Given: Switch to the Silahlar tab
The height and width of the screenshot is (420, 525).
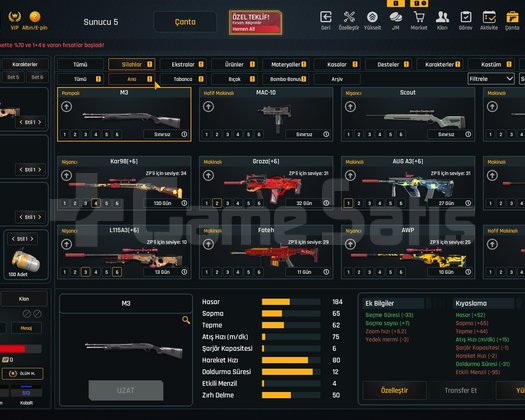Looking at the screenshot, I should [x=132, y=64].
